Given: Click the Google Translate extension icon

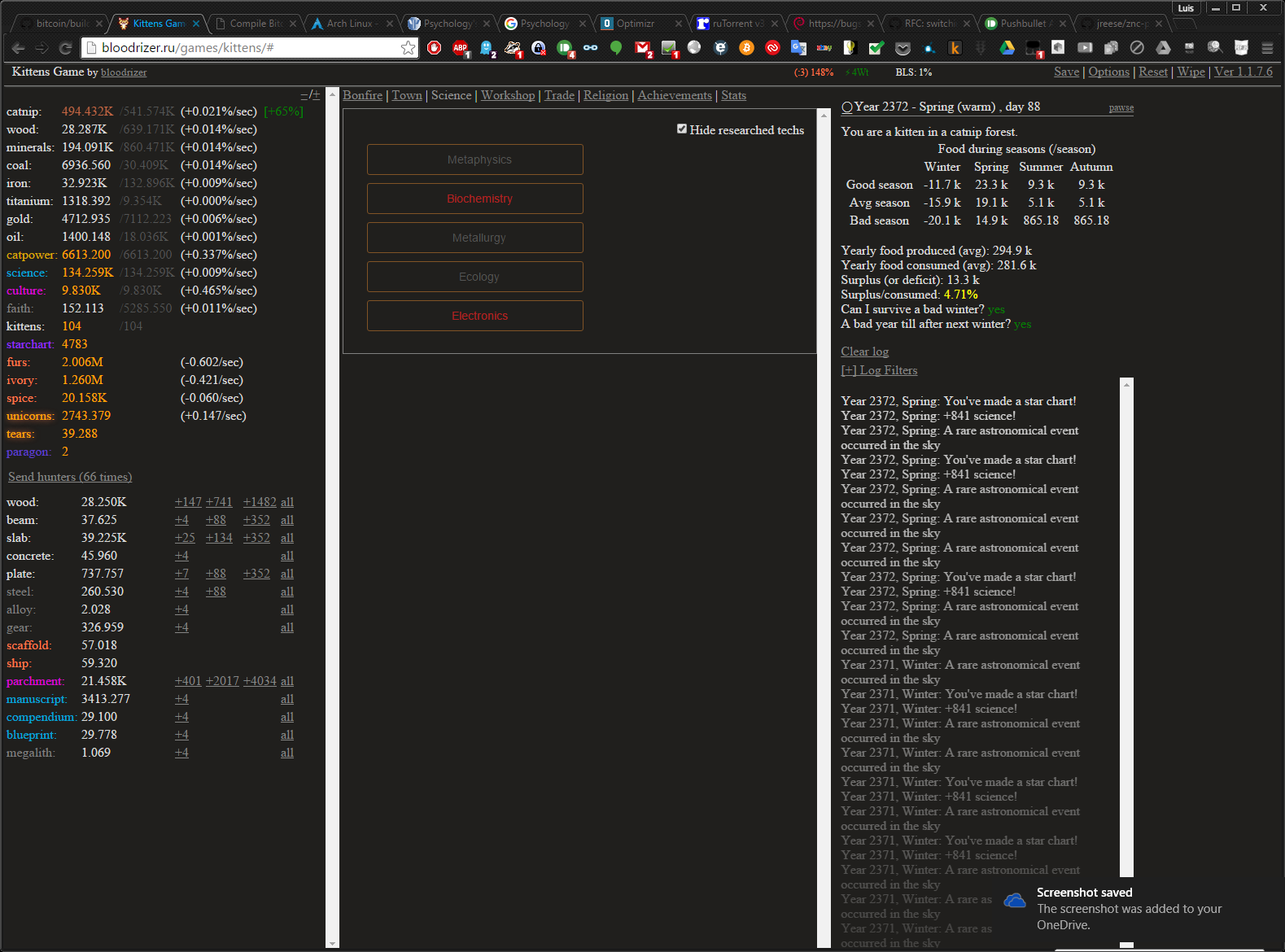Looking at the screenshot, I should coord(798,48).
